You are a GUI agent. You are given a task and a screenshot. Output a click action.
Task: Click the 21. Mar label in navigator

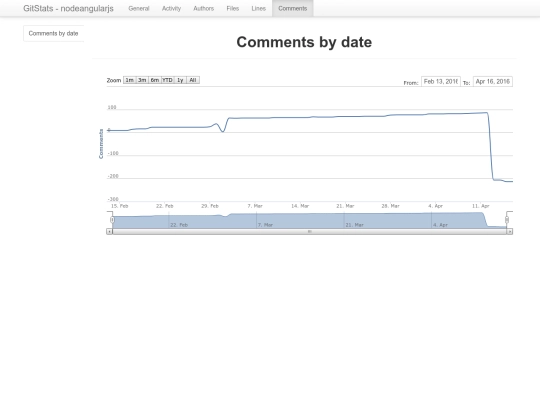click(x=355, y=225)
